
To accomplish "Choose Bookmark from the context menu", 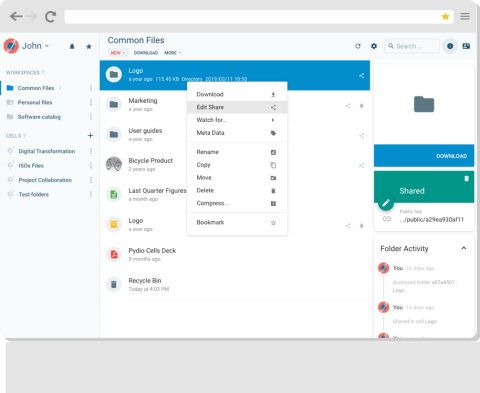I will [237, 222].
